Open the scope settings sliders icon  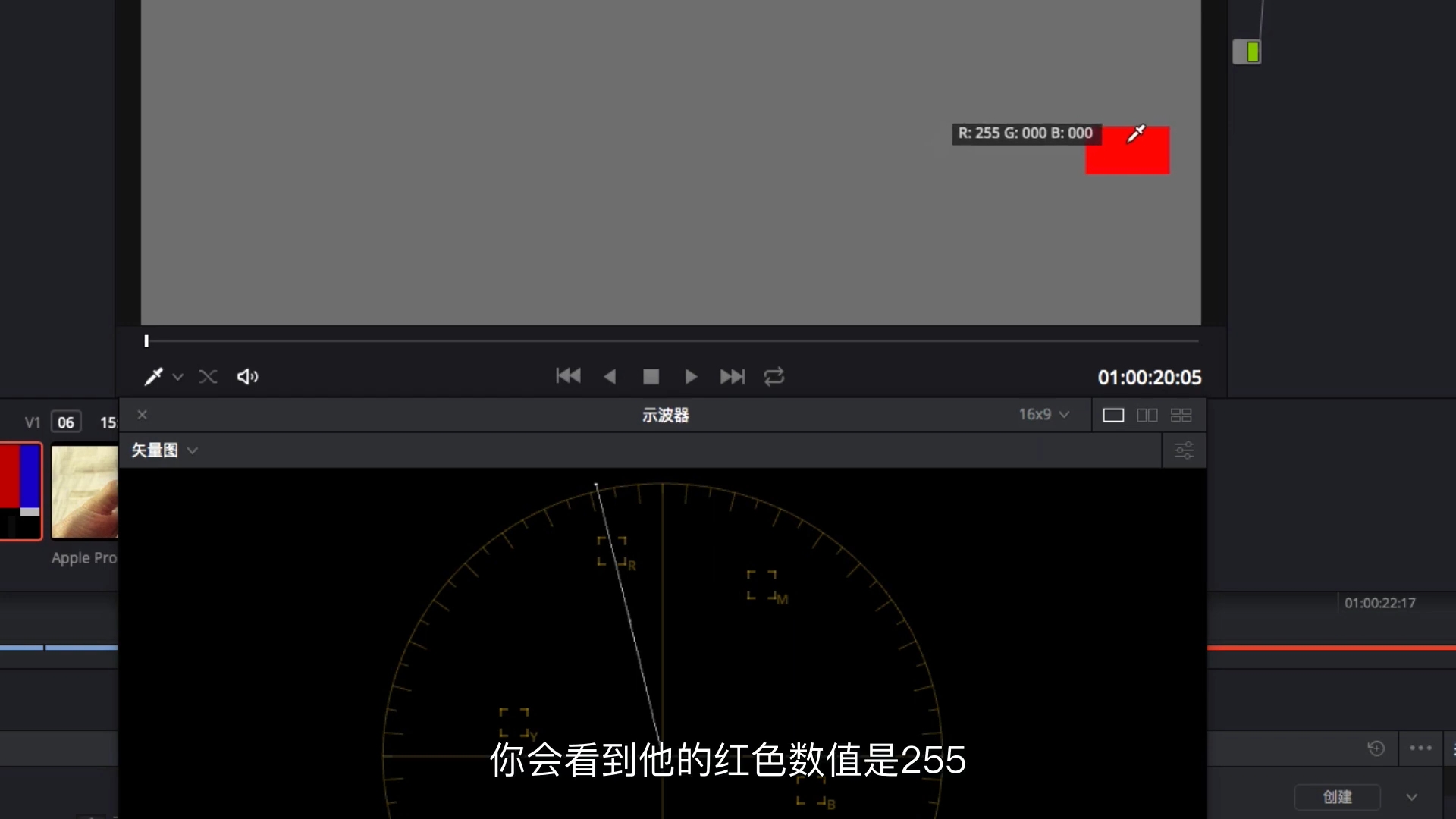[1183, 450]
